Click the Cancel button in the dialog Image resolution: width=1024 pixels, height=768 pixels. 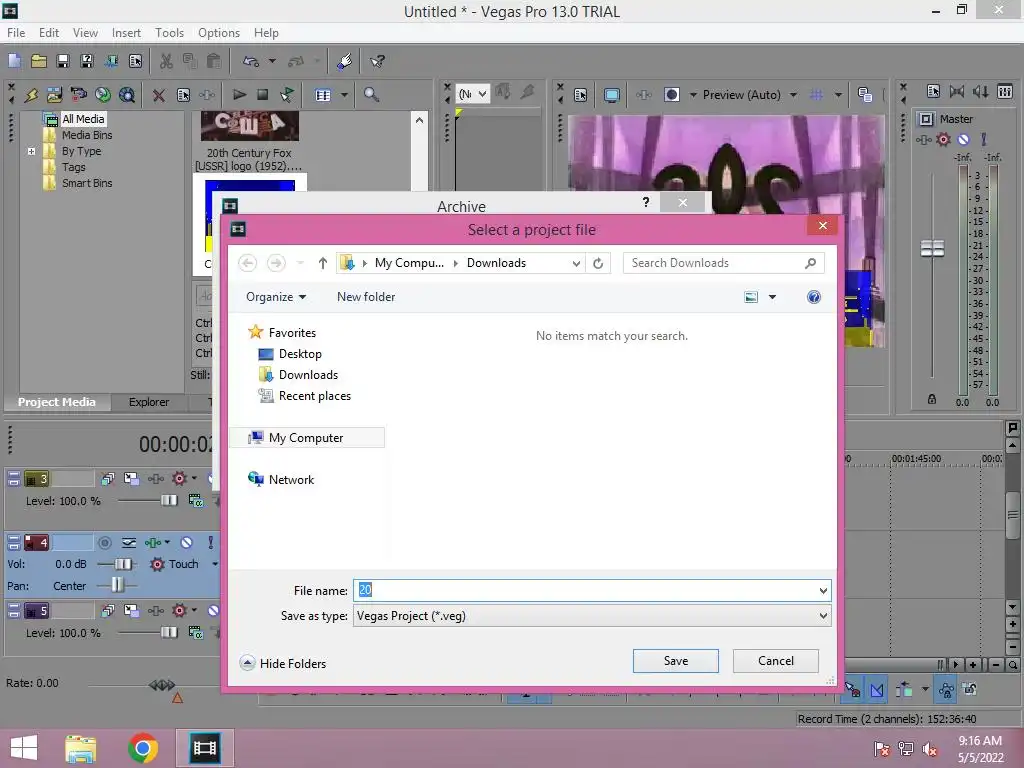pyautogui.click(x=776, y=661)
